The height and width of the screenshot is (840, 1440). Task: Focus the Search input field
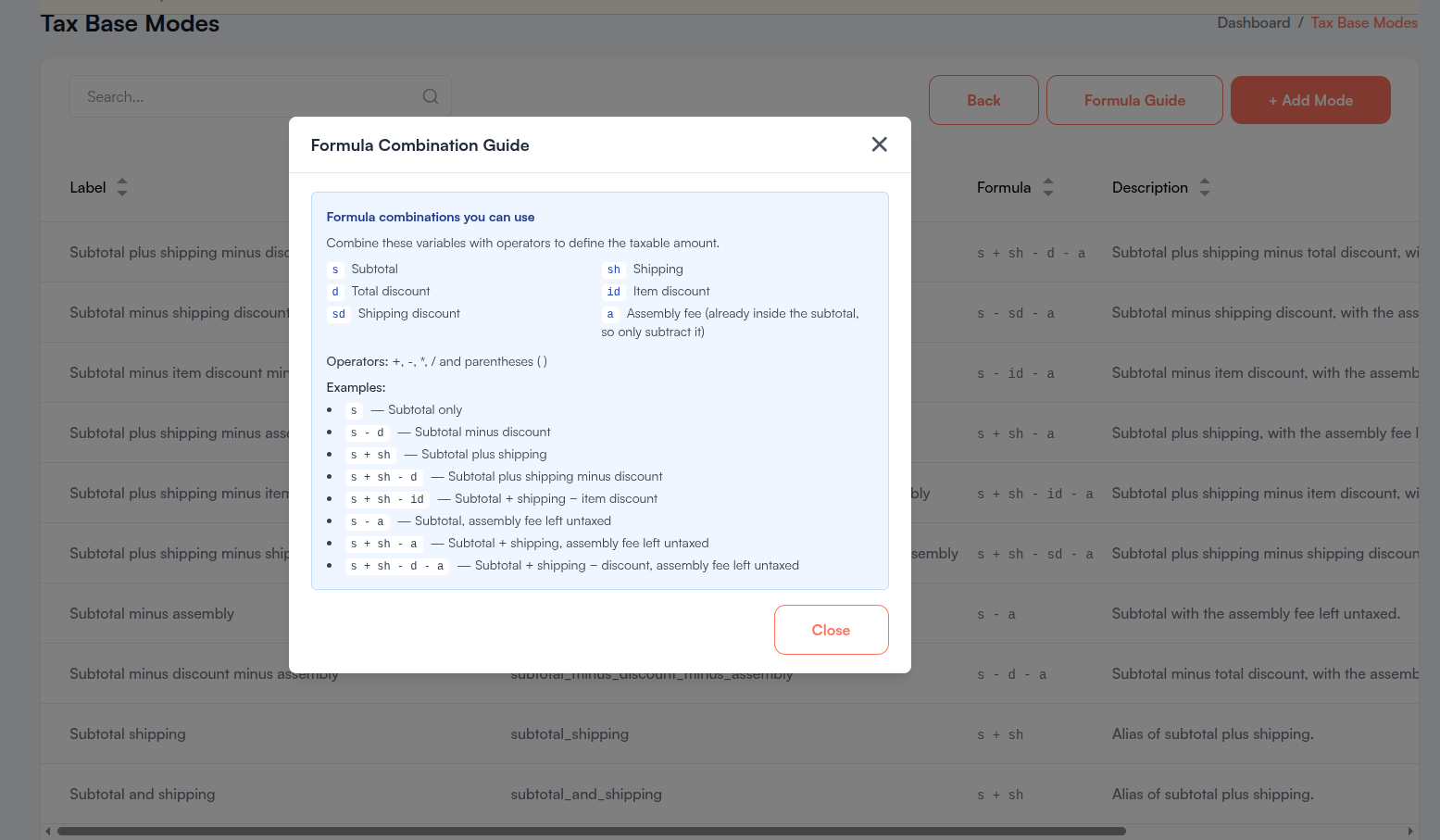tap(259, 96)
